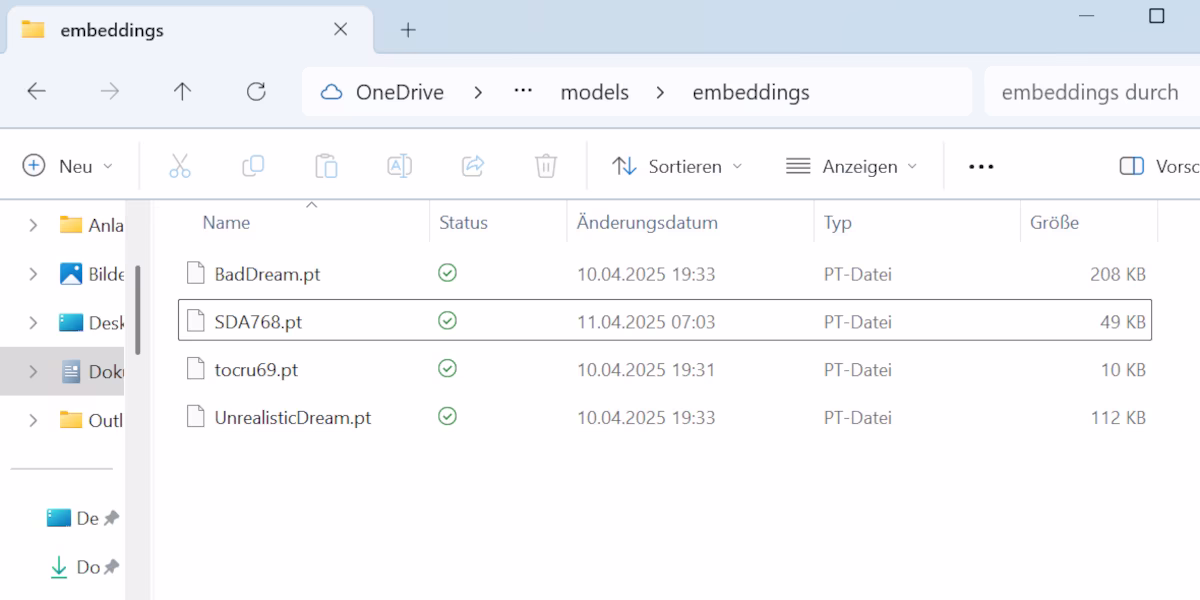The width and height of the screenshot is (1200, 600).
Task: Show hidden path with ellipsis in address bar
Action: click(x=523, y=92)
